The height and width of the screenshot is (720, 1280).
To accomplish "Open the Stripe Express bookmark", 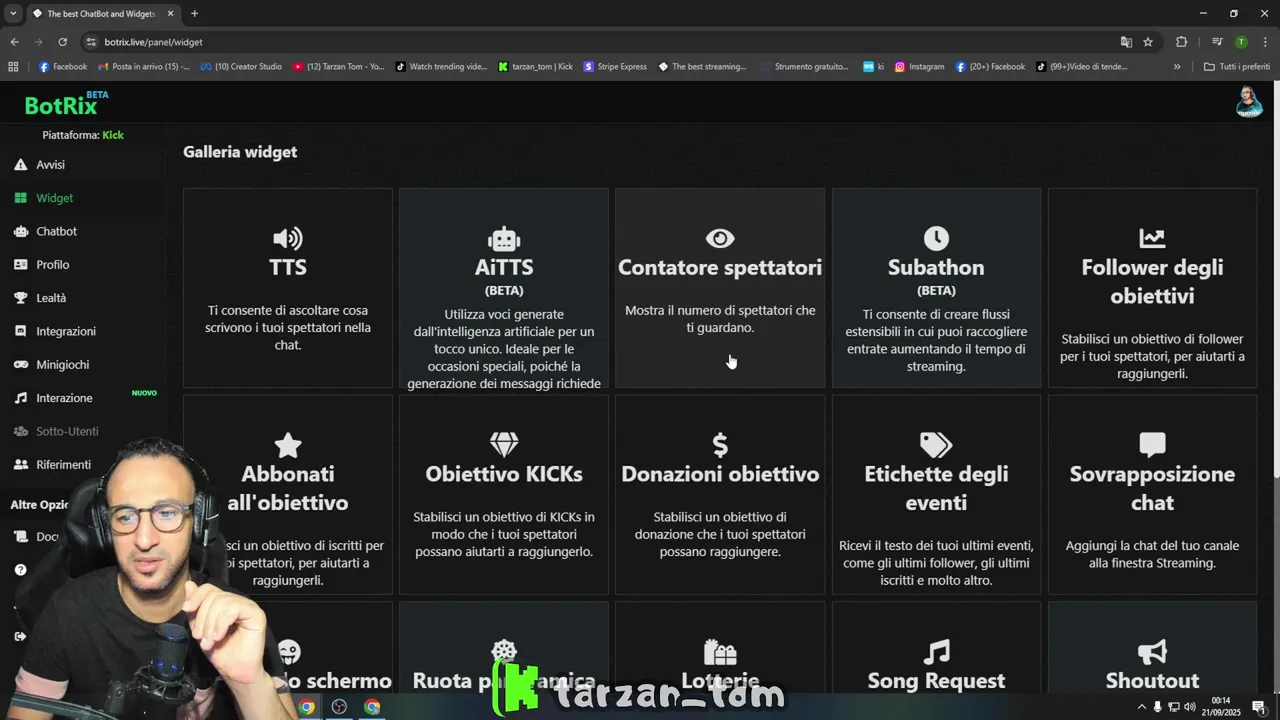I will tap(615, 67).
